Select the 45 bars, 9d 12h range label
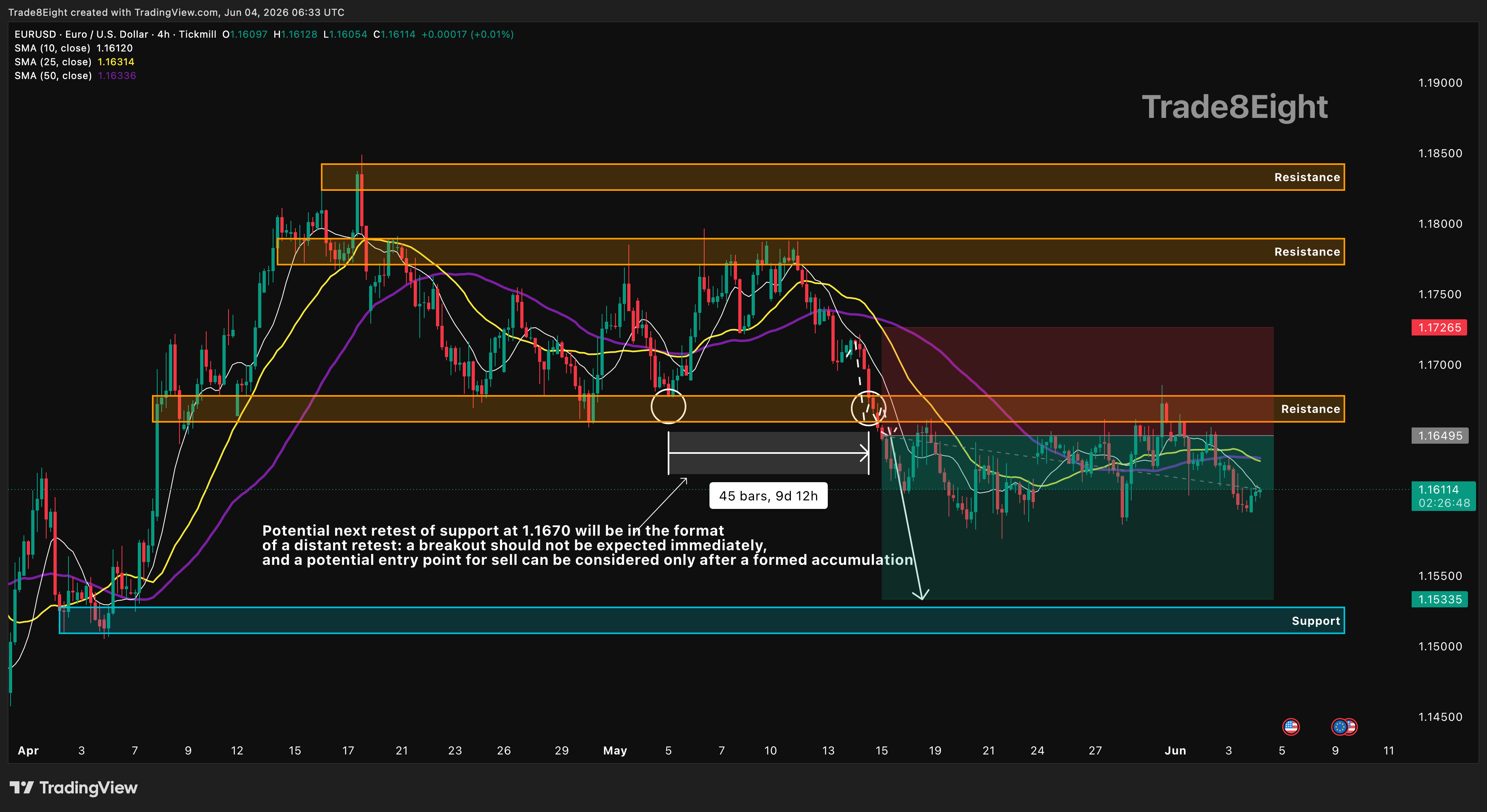 [768, 496]
